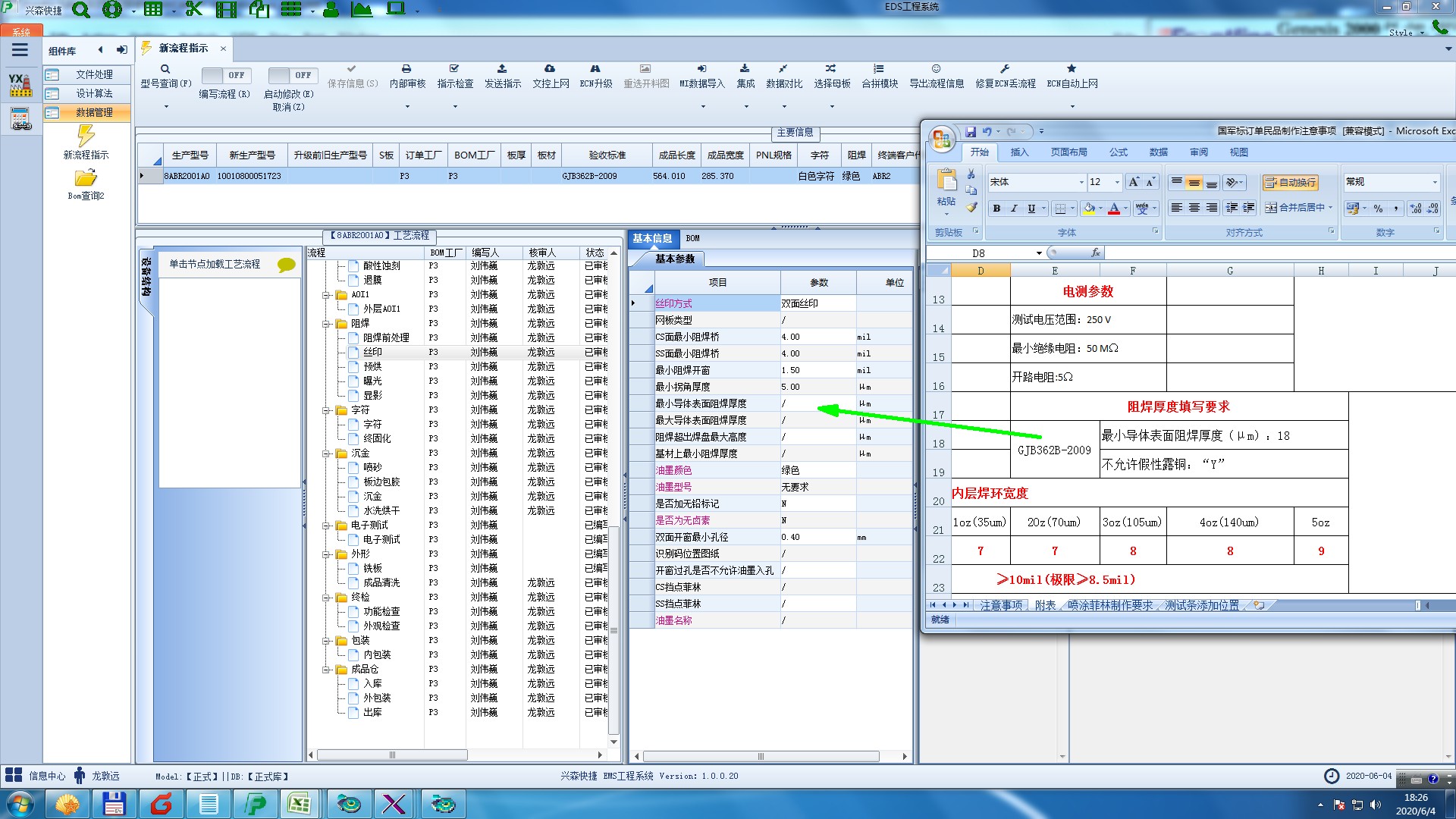Click the 选择母板 shuffle icon

pos(831,69)
